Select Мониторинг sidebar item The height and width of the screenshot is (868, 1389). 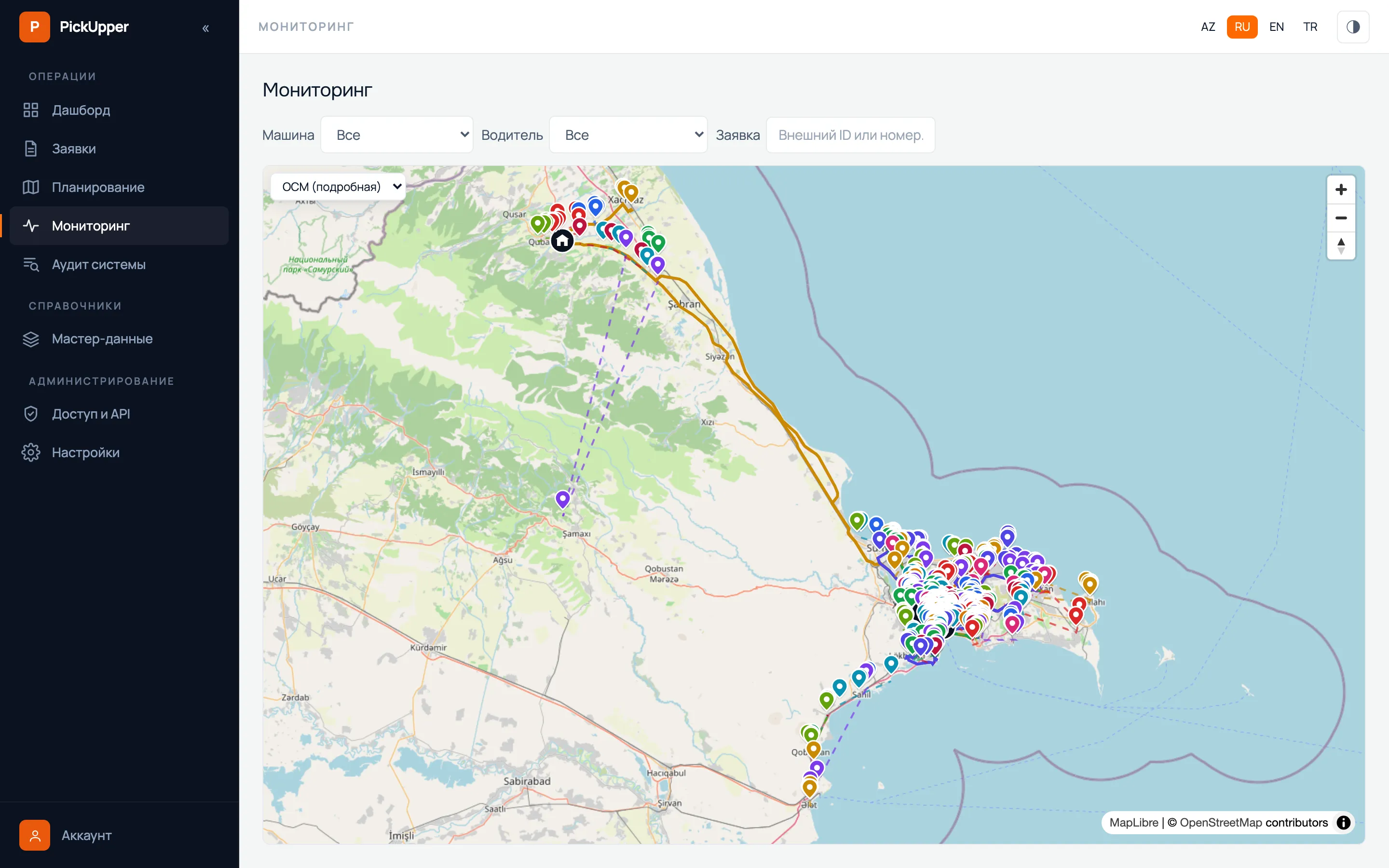tap(120, 226)
